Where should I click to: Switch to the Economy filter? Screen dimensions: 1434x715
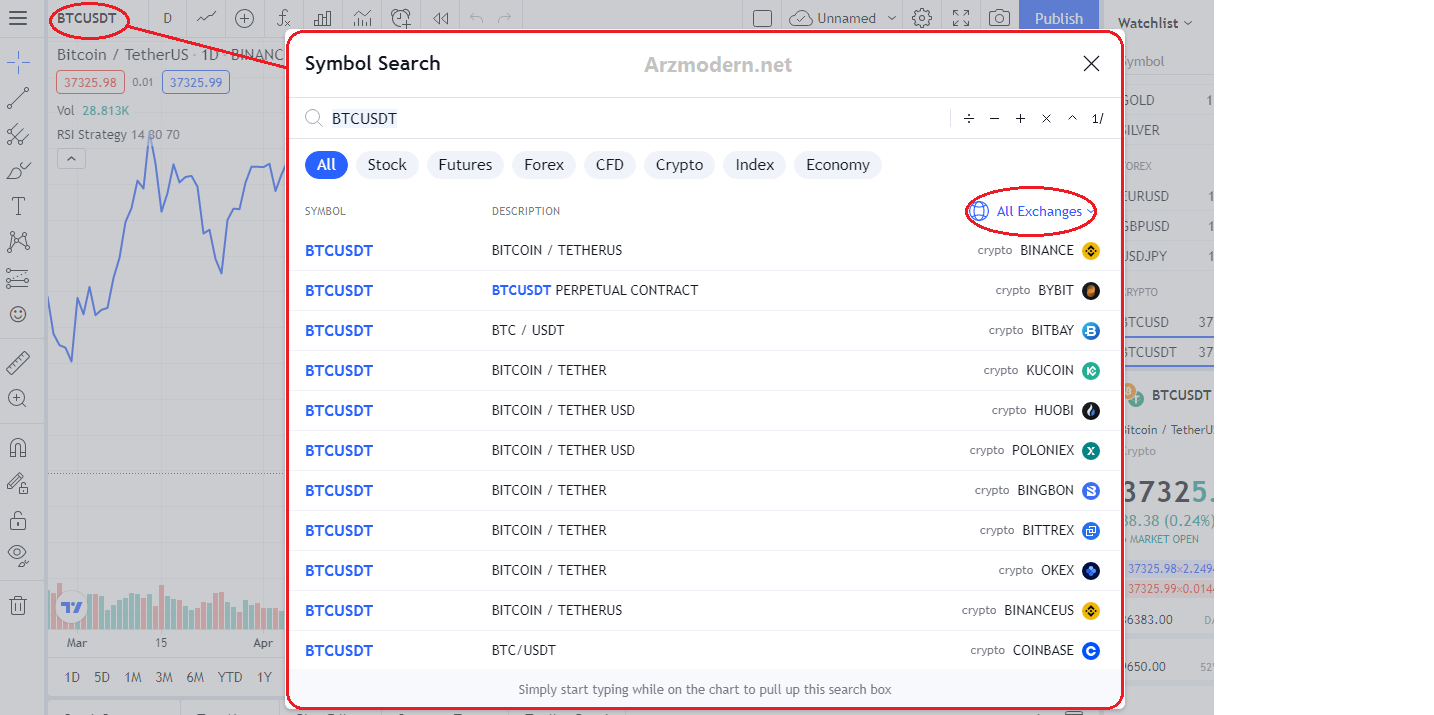tap(838, 165)
